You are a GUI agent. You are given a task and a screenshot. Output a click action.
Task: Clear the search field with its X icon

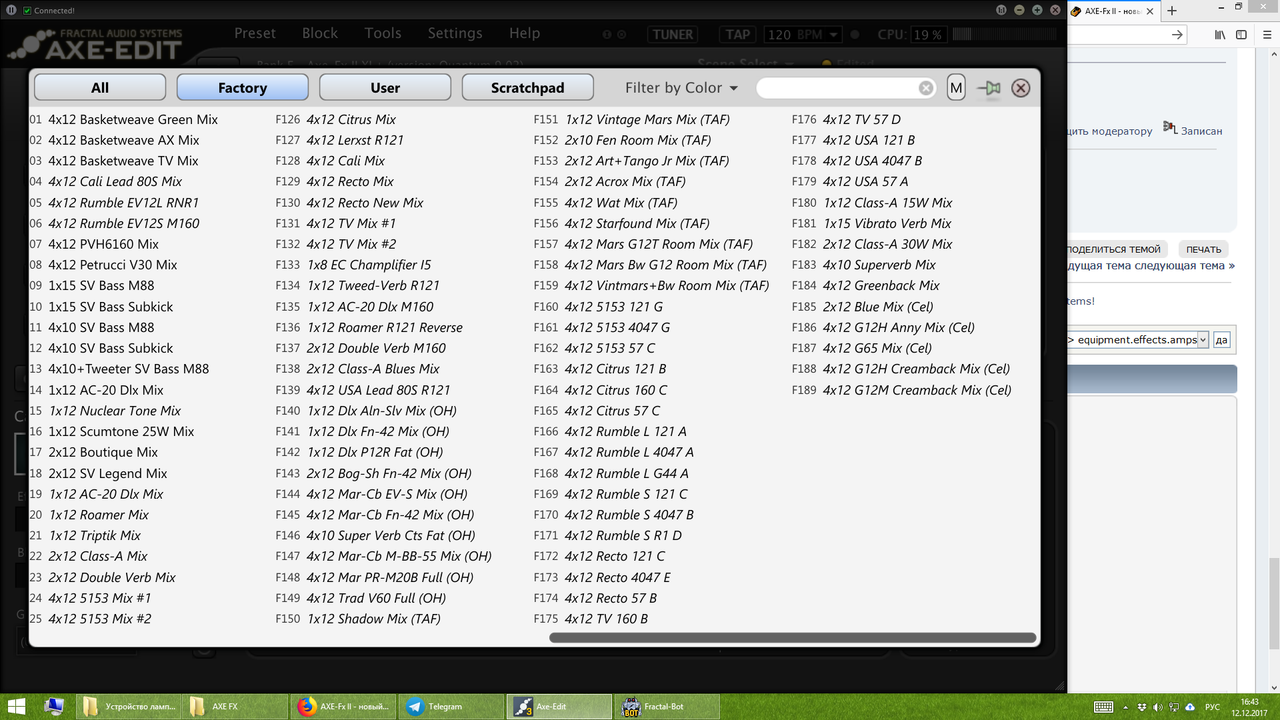coord(926,88)
